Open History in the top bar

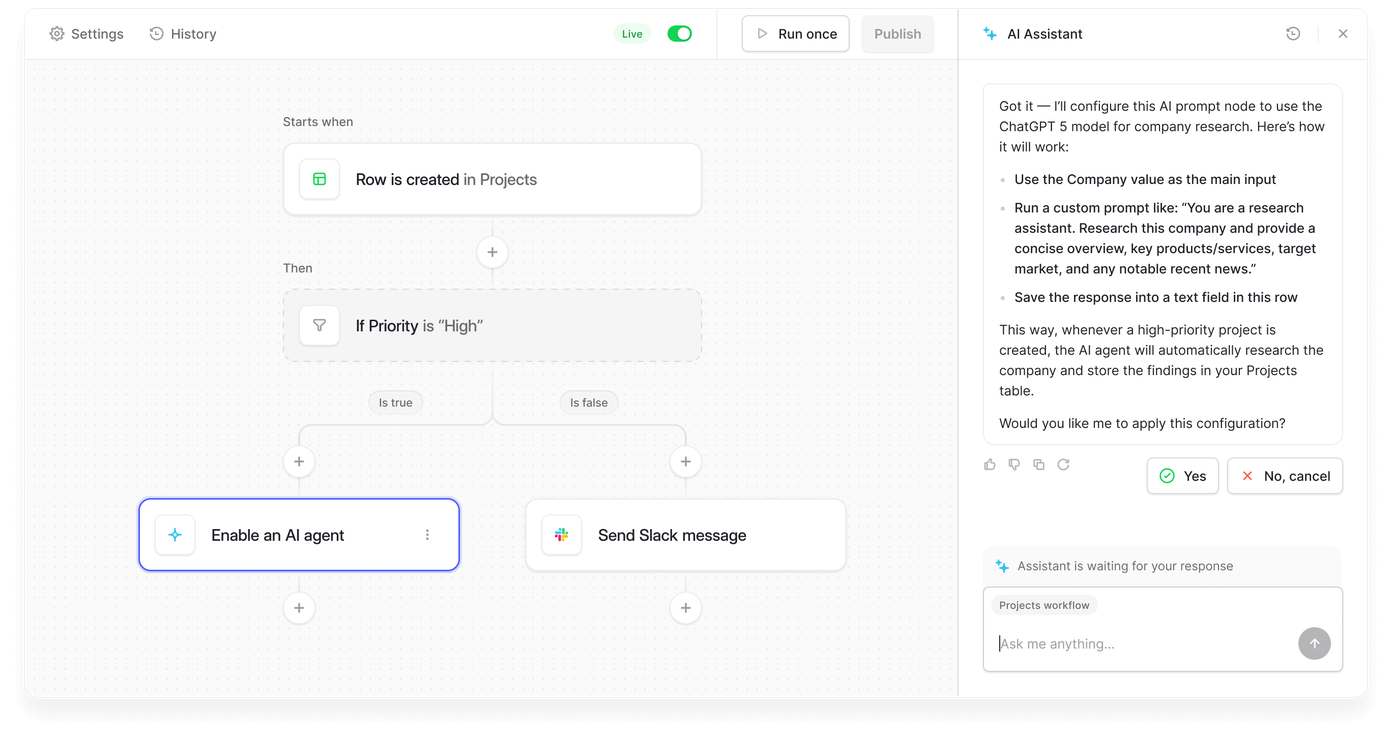pyautogui.click(x=183, y=34)
